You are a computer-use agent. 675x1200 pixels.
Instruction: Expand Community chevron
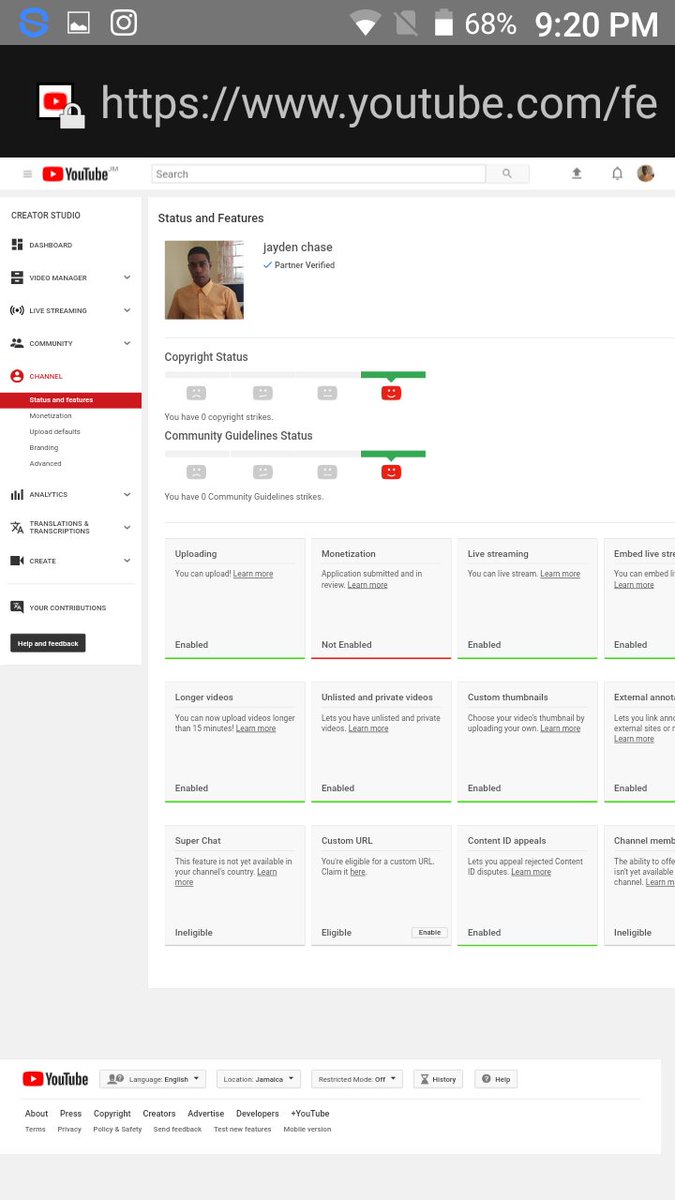(x=127, y=344)
